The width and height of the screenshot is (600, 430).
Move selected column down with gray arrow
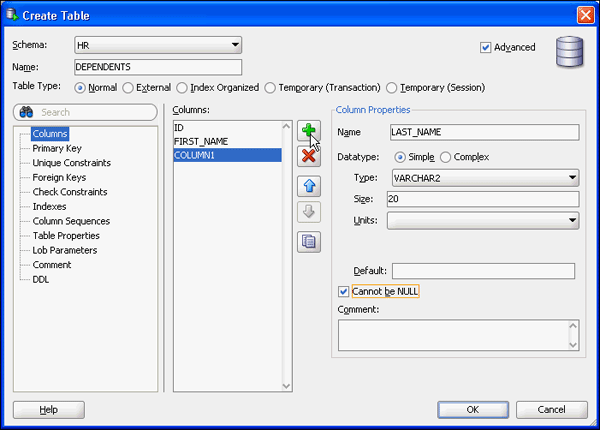point(309,212)
